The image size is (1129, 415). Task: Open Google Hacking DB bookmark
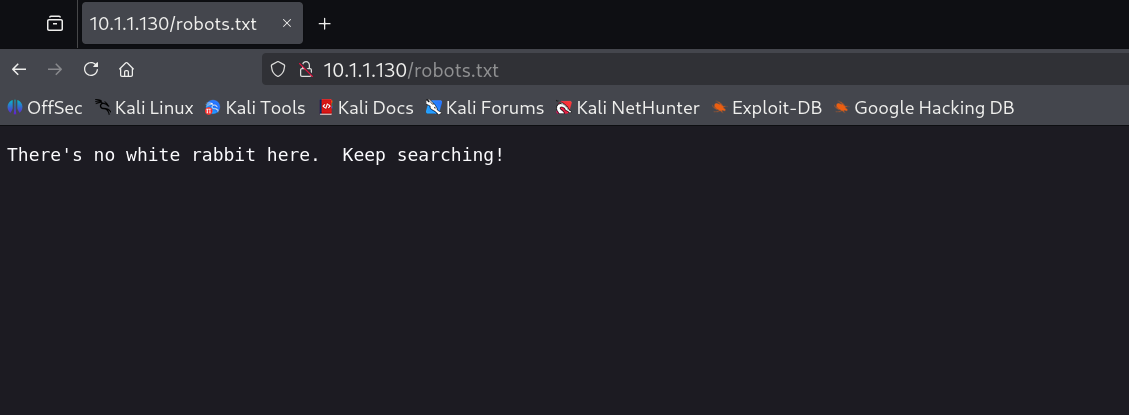[x=924, y=108]
